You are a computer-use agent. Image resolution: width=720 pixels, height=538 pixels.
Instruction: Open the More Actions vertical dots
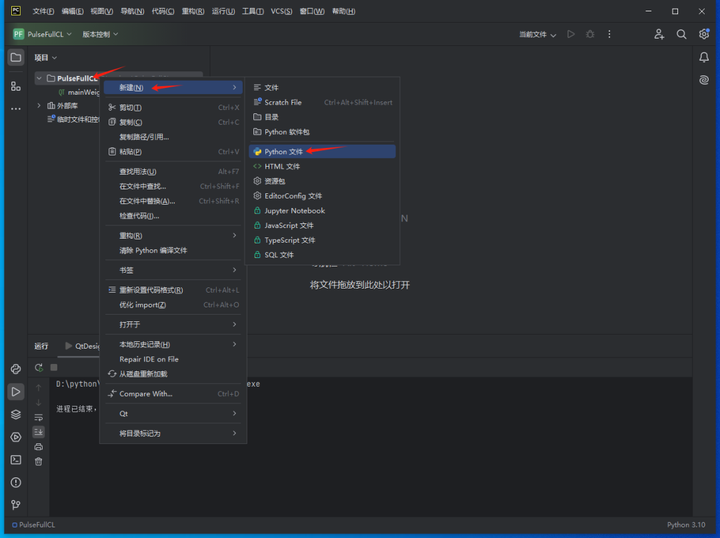[609, 34]
